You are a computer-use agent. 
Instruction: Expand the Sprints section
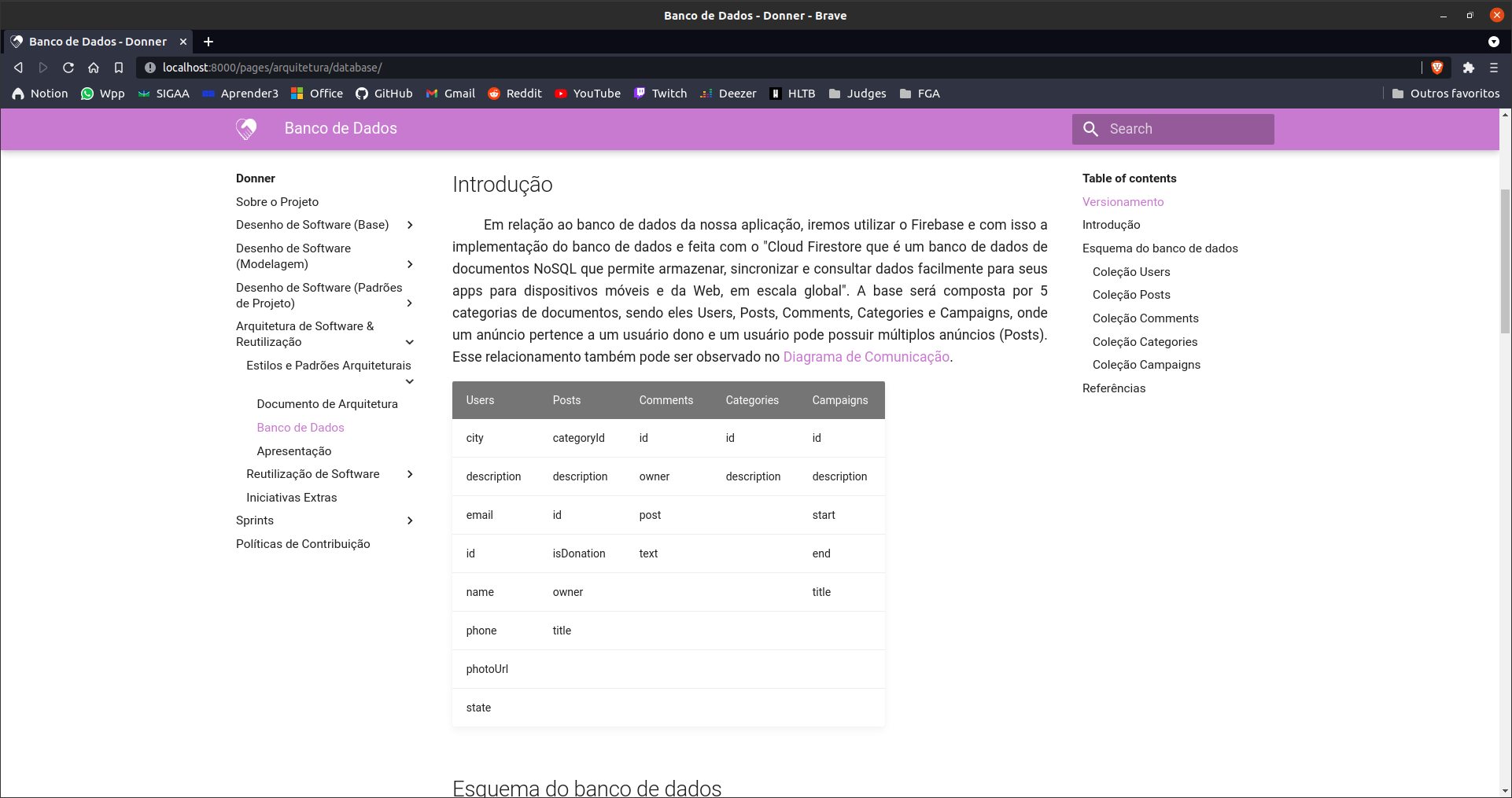point(410,520)
